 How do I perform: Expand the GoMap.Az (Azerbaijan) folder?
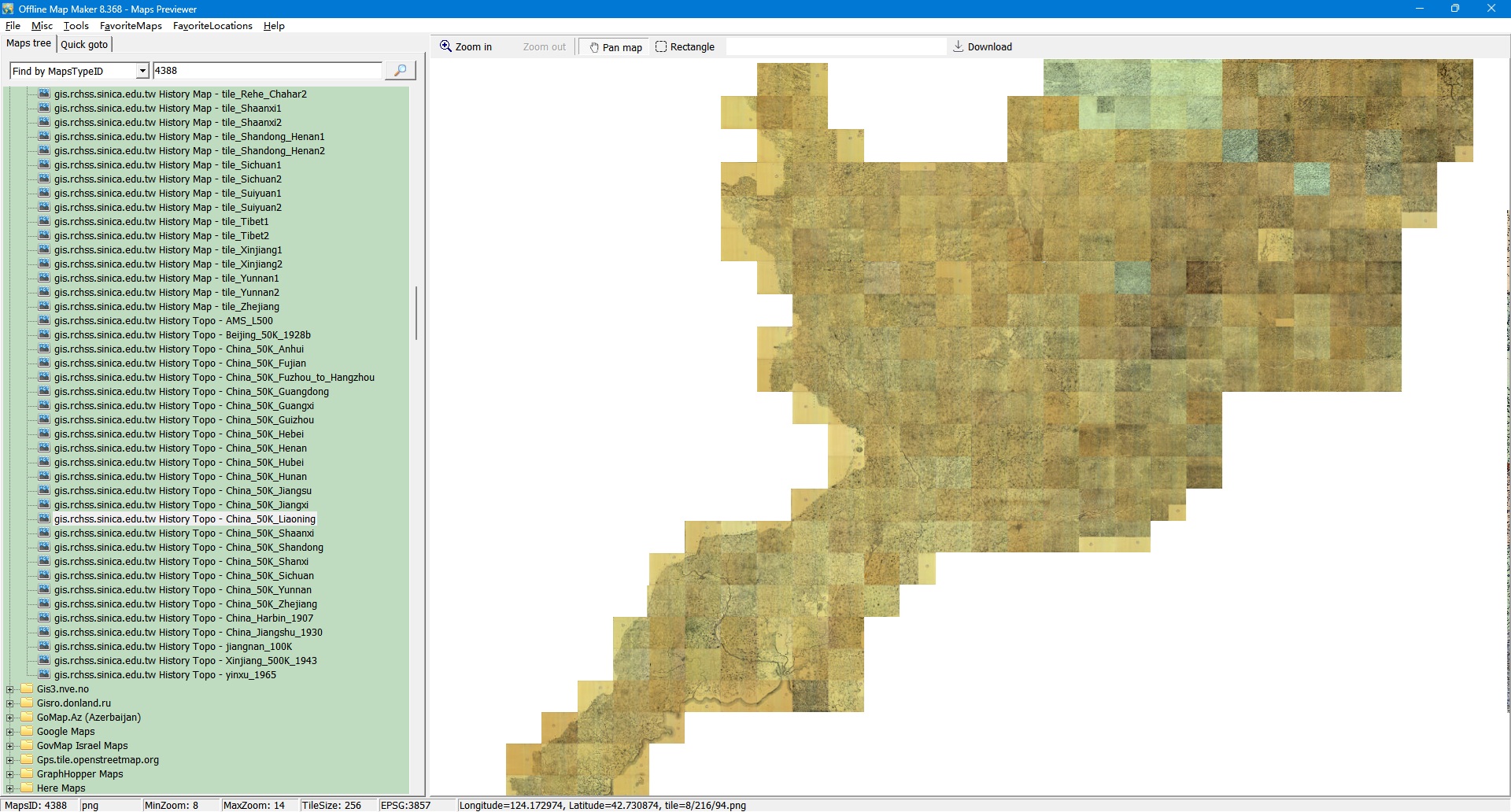pyautogui.click(x=10, y=718)
